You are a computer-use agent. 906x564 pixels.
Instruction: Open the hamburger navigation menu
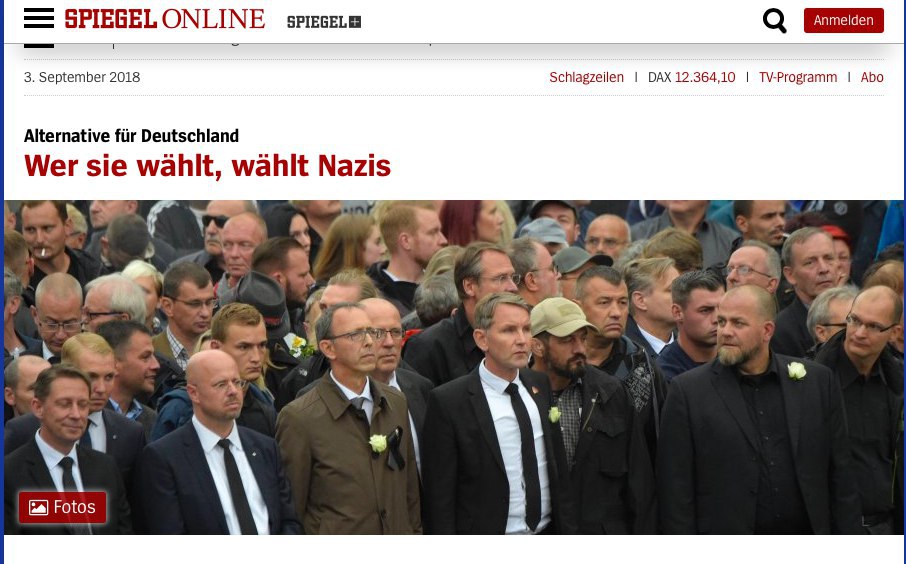[39, 19]
